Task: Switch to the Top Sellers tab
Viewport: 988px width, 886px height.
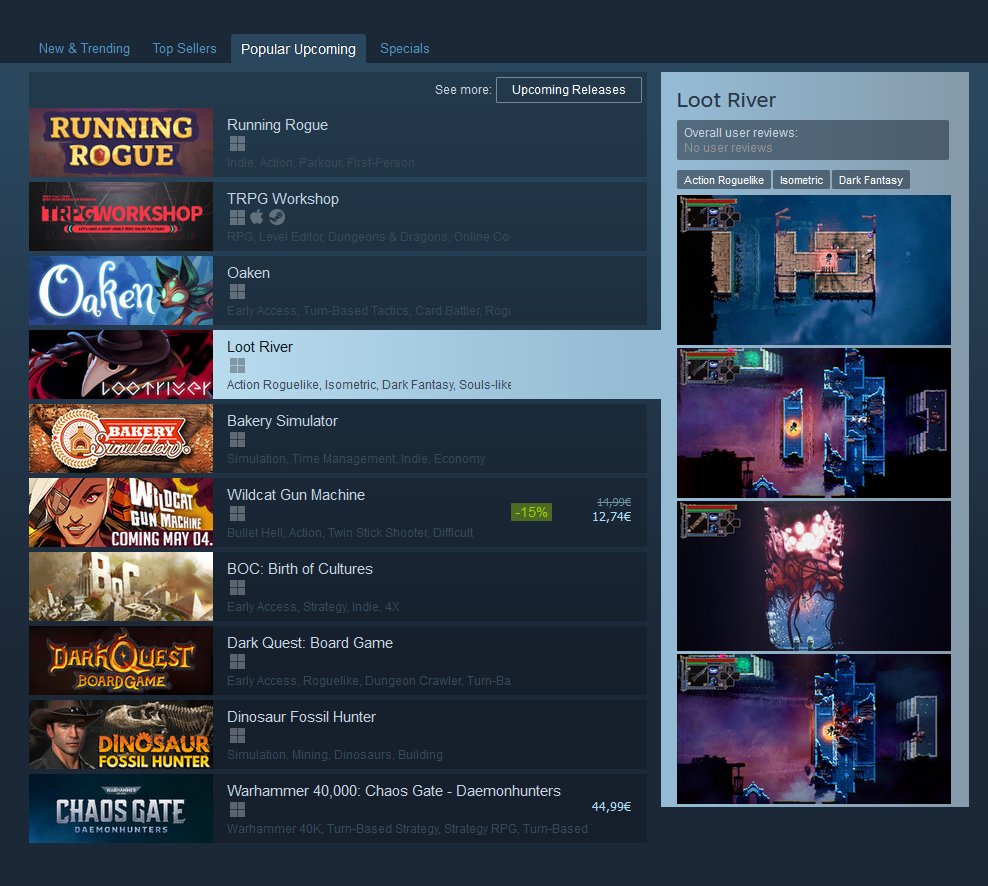Action: coord(184,49)
